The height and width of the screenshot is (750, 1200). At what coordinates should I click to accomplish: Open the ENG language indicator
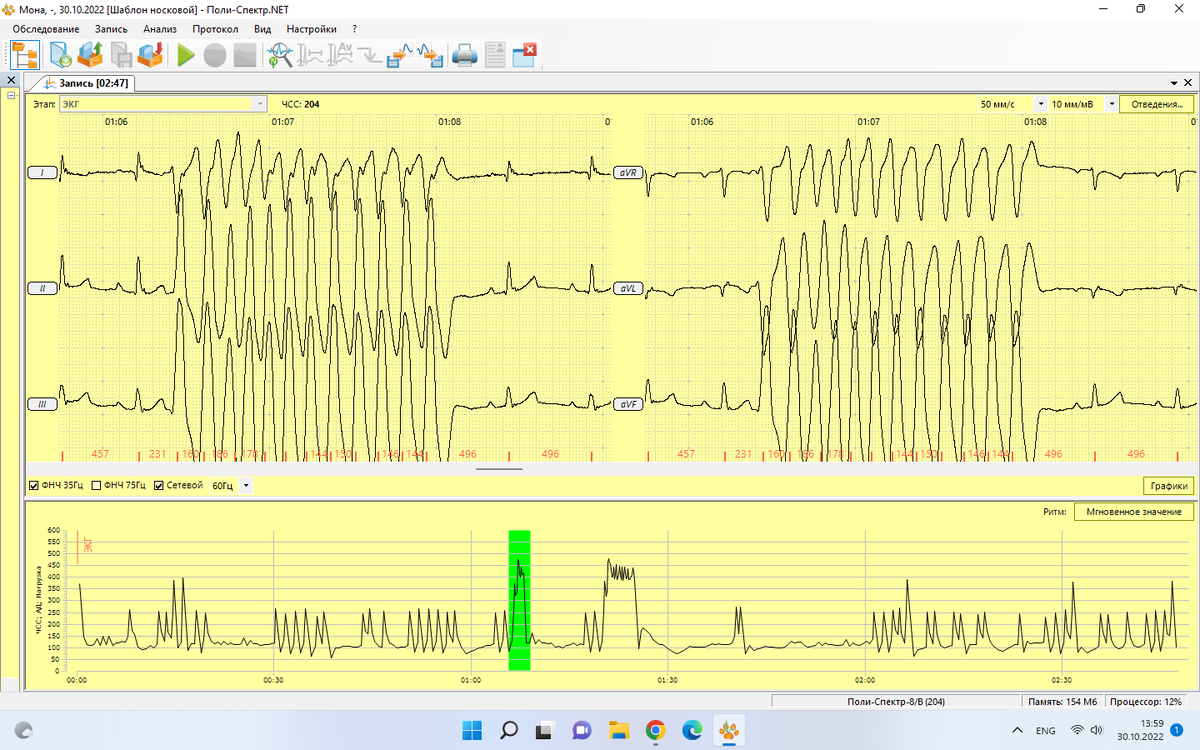coord(1045,730)
